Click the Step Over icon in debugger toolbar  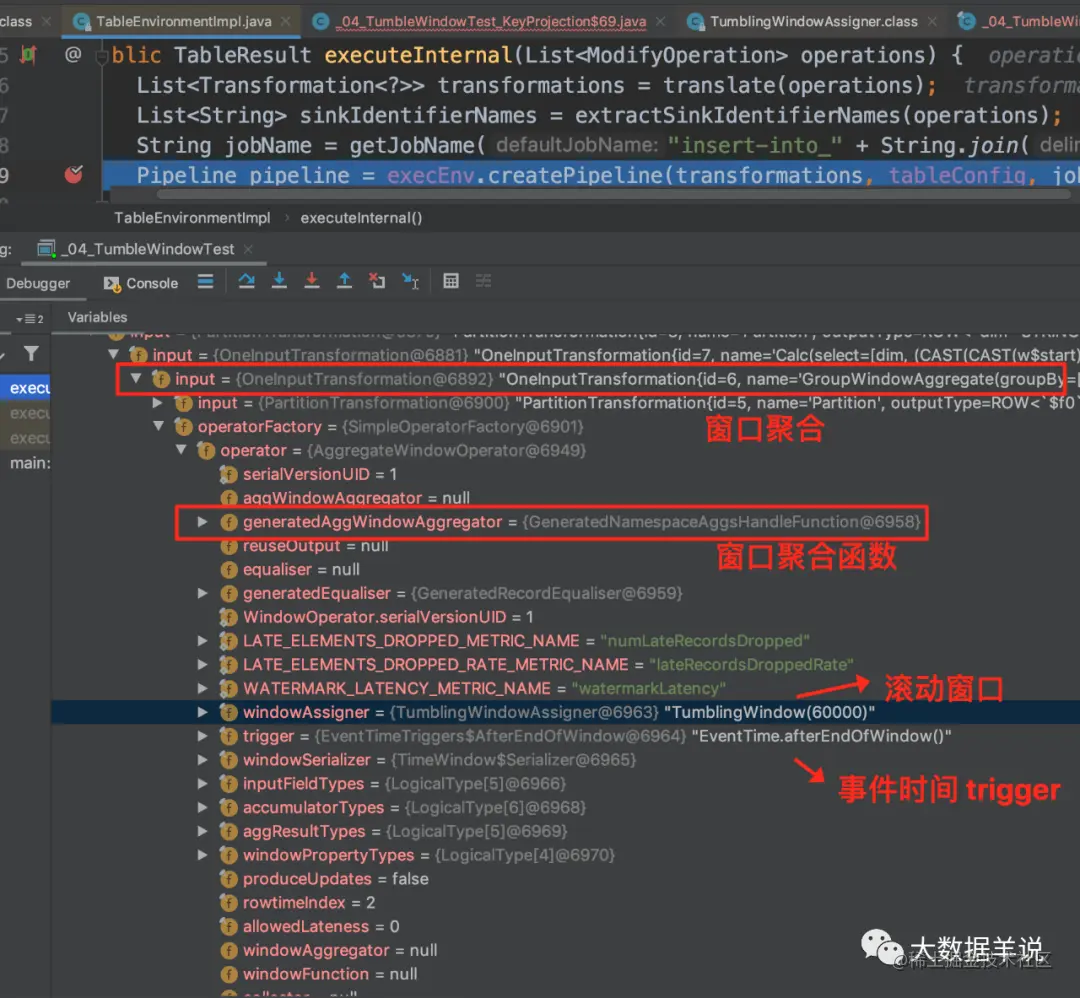pos(246,281)
